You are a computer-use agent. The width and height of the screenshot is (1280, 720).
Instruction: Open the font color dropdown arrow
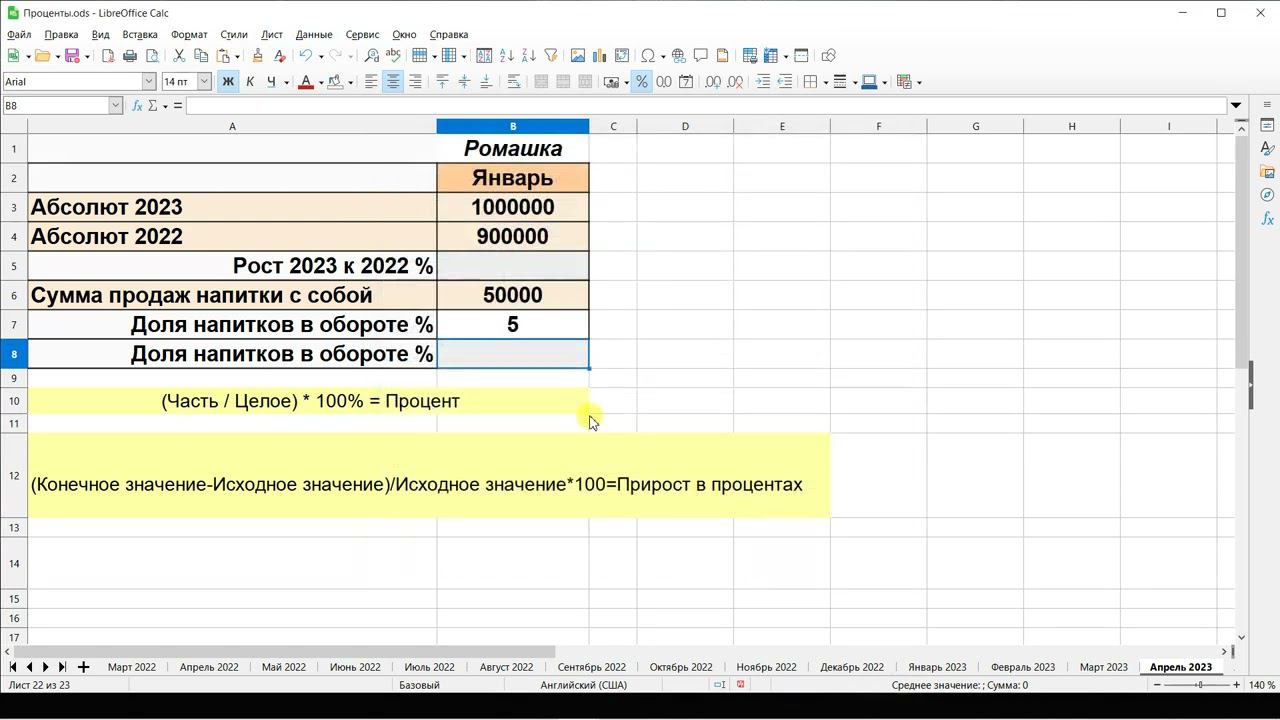point(320,83)
